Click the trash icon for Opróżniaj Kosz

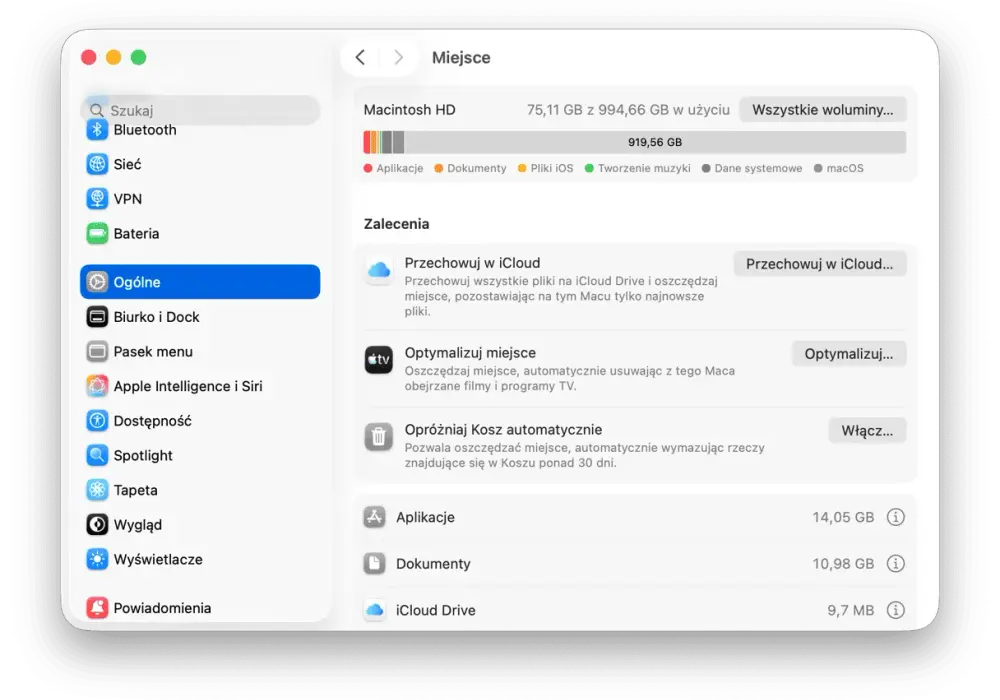pyautogui.click(x=379, y=437)
